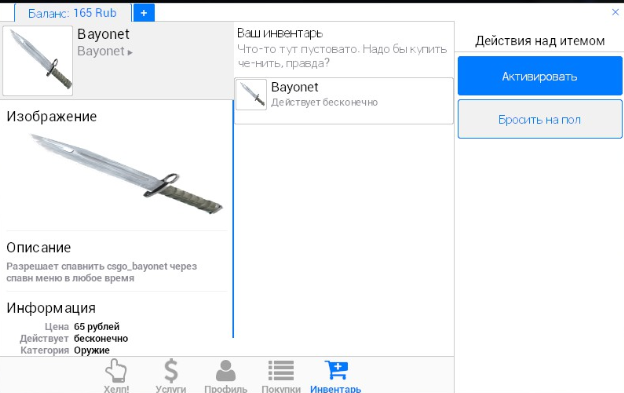The width and height of the screenshot is (624, 393).
Task: Click the Бросить на пол button
Action: pyautogui.click(x=540, y=119)
